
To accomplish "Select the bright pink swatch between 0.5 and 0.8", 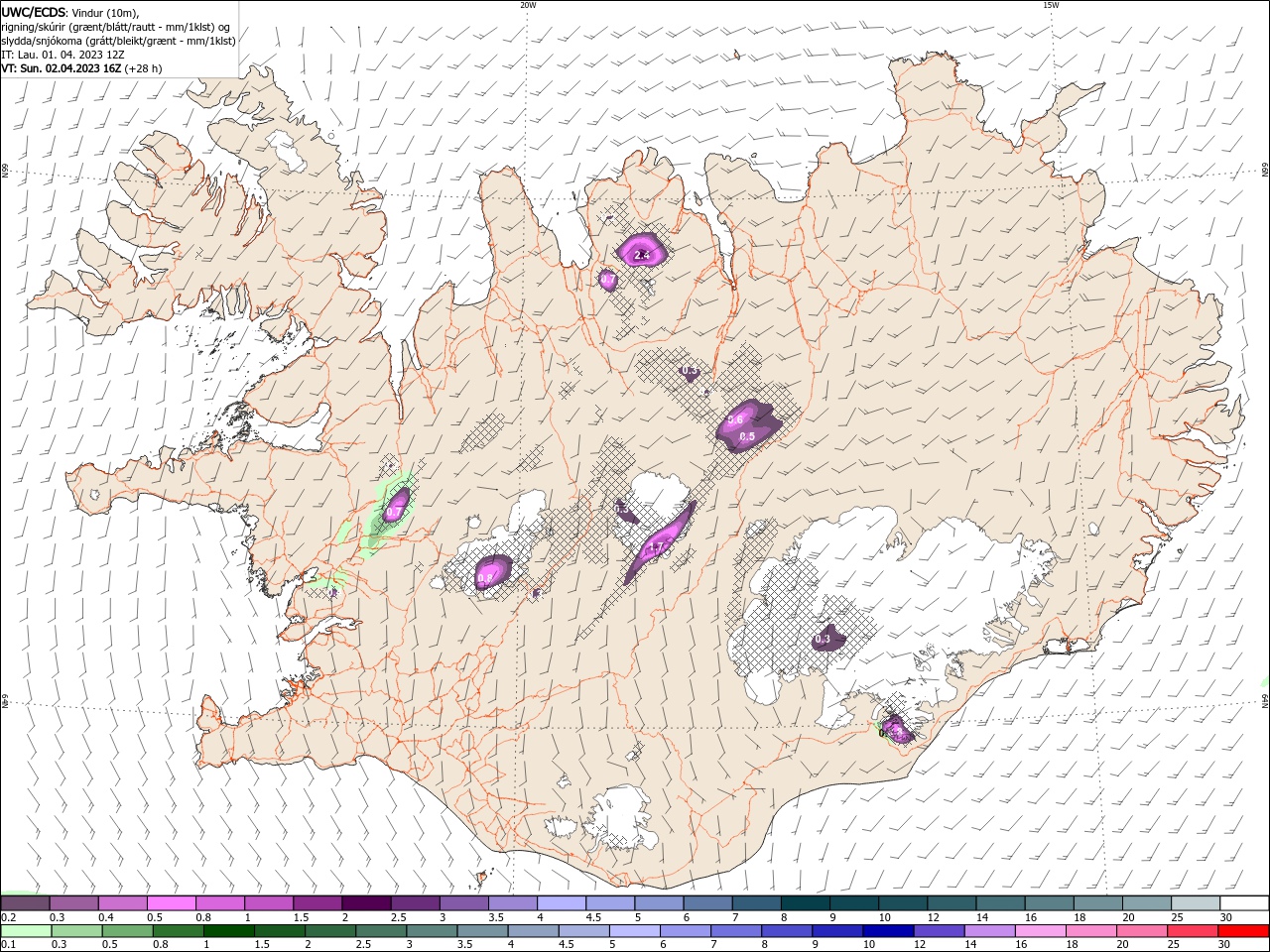I will pyautogui.click(x=171, y=903).
